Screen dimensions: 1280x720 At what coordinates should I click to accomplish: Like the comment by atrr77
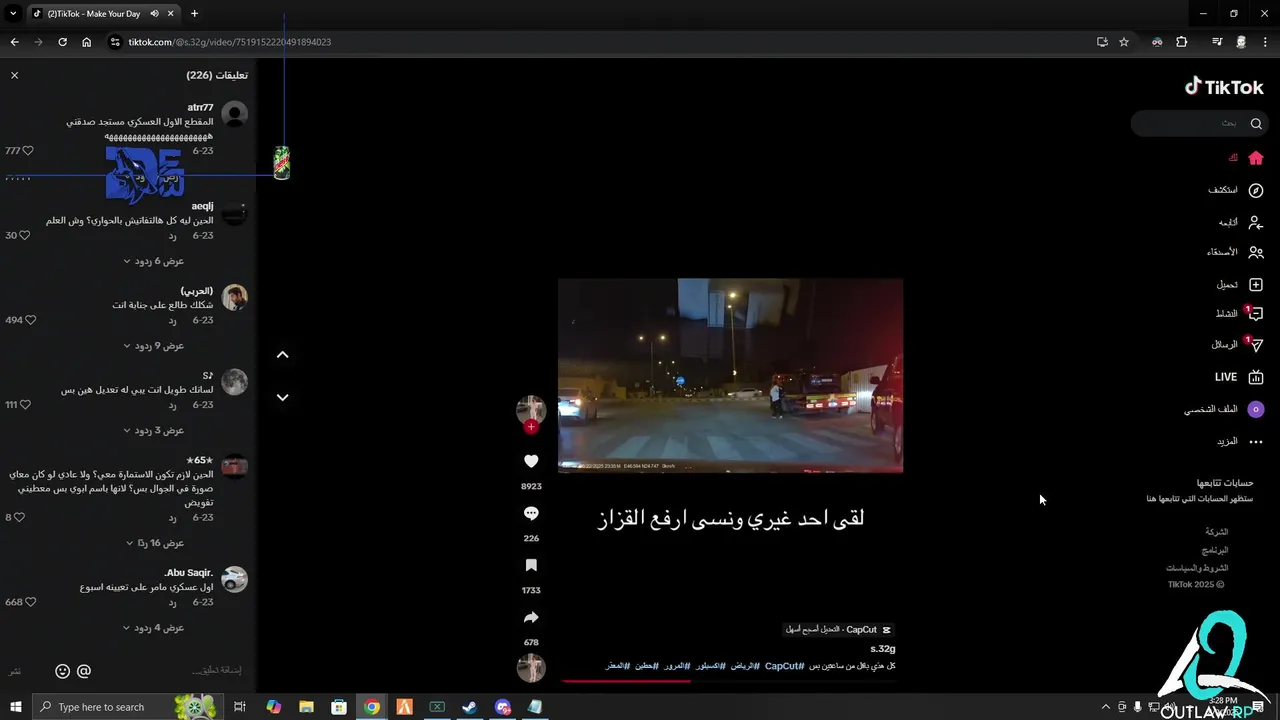tap(28, 151)
